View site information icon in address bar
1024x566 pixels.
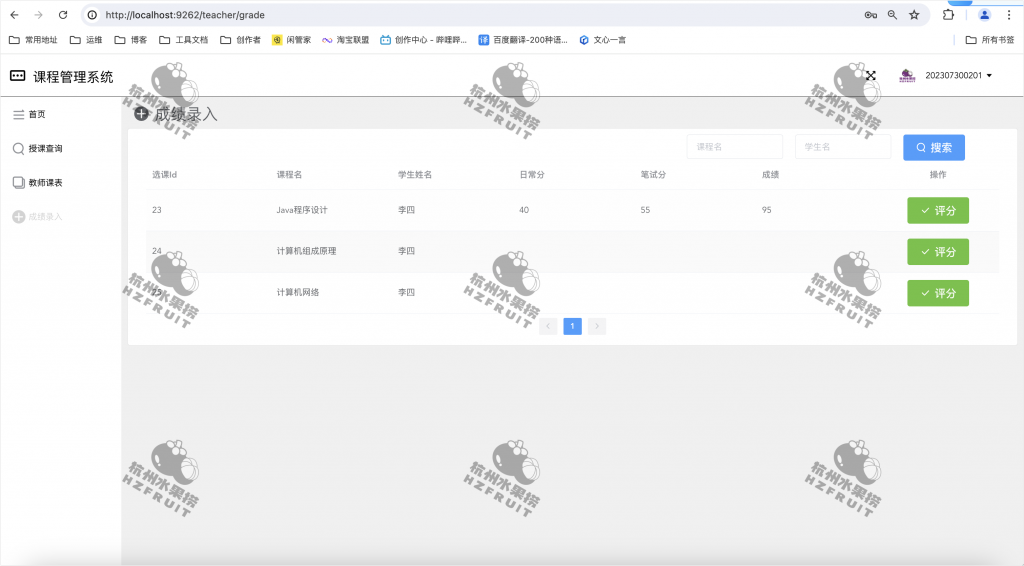pyautogui.click(x=93, y=14)
